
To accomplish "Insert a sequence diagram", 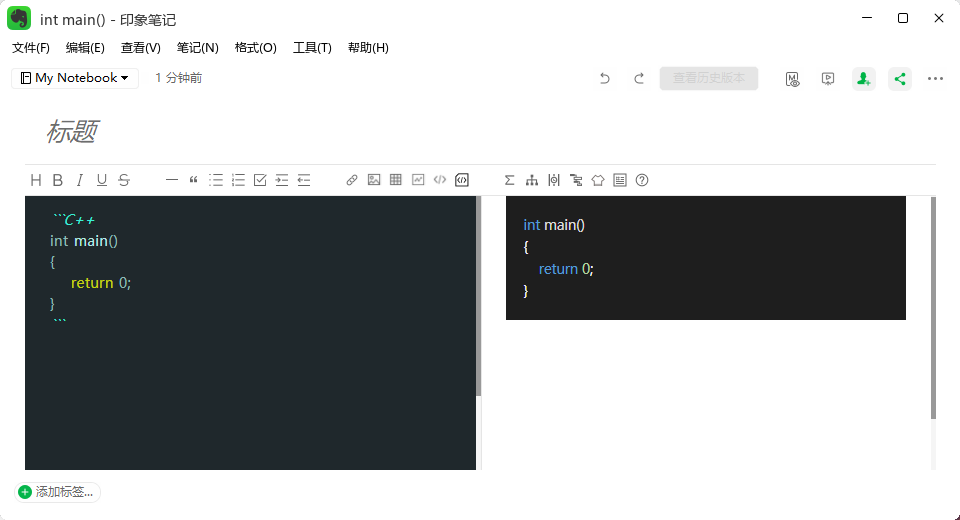I will point(554,180).
